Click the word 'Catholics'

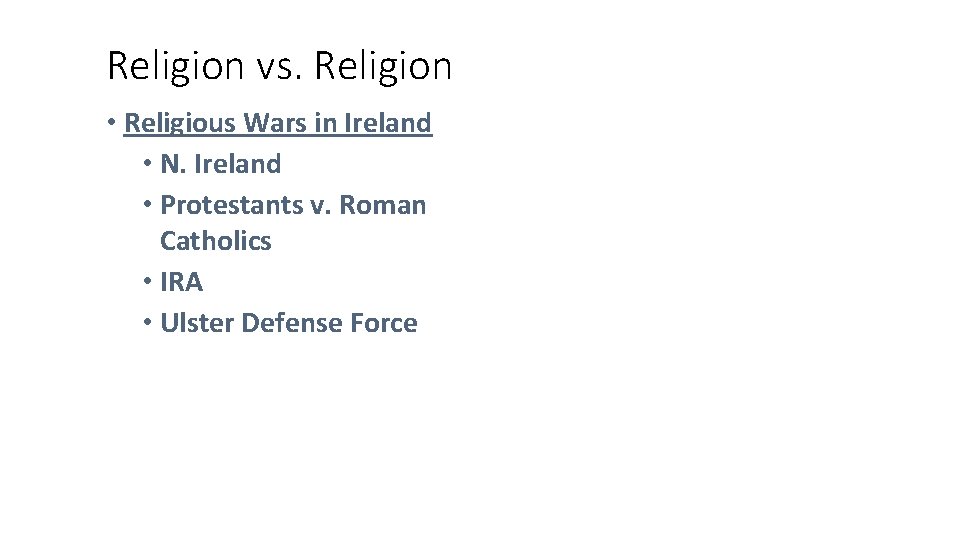coord(215,241)
